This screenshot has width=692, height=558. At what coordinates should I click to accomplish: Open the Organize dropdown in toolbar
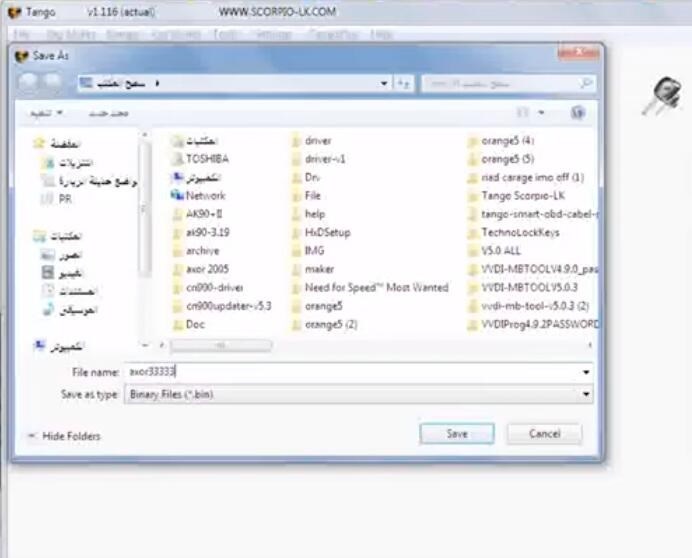click(x=46, y=113)
